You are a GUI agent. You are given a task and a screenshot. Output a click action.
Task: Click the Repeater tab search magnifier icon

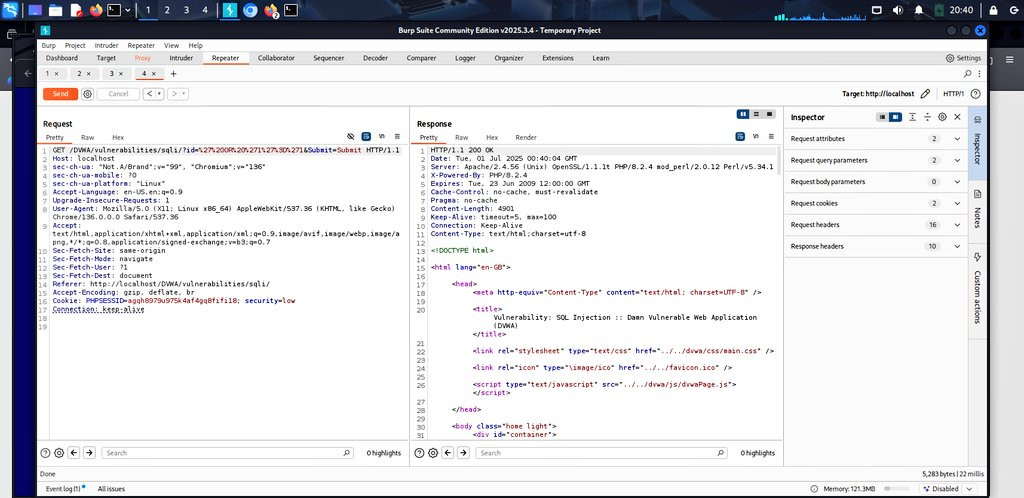tap(967, 74)
